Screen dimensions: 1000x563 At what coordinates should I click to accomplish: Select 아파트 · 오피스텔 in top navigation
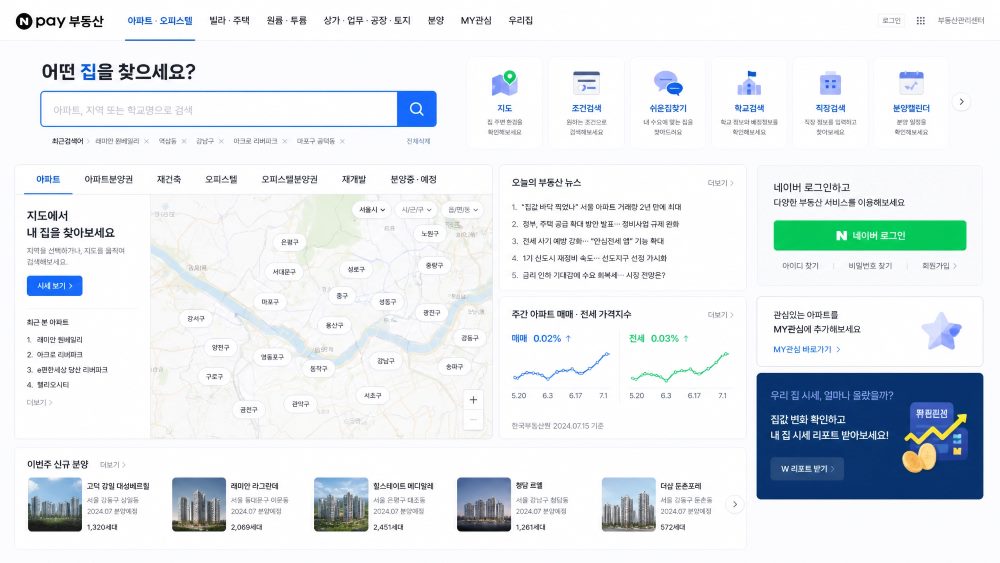coord(159,20)
